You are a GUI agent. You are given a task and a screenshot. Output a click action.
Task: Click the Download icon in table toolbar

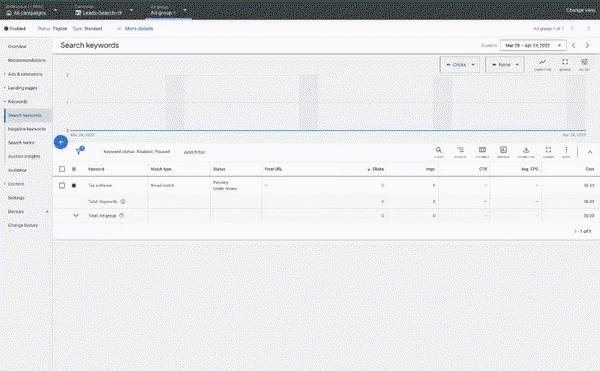526,150
